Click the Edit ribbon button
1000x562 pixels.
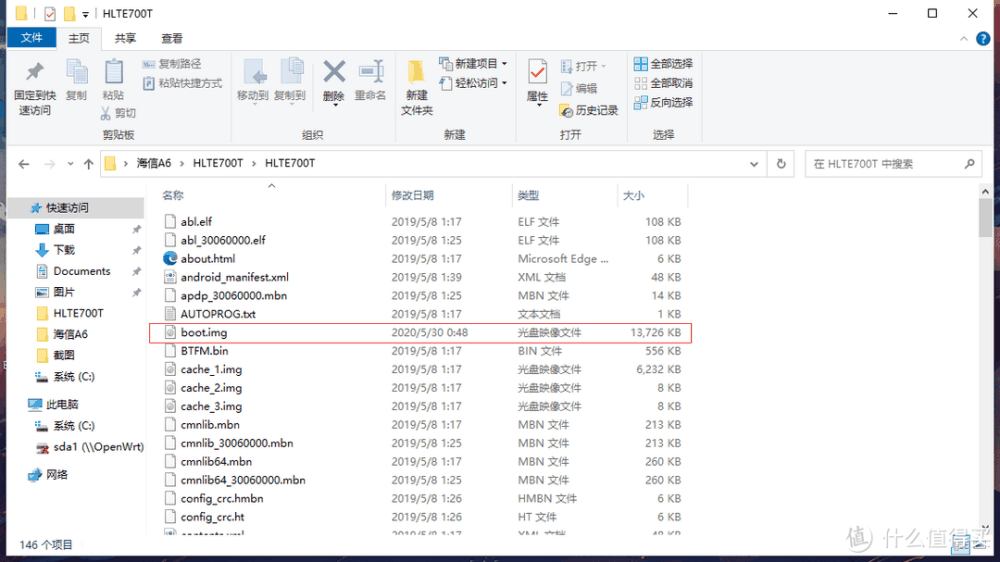pos(579,89)
